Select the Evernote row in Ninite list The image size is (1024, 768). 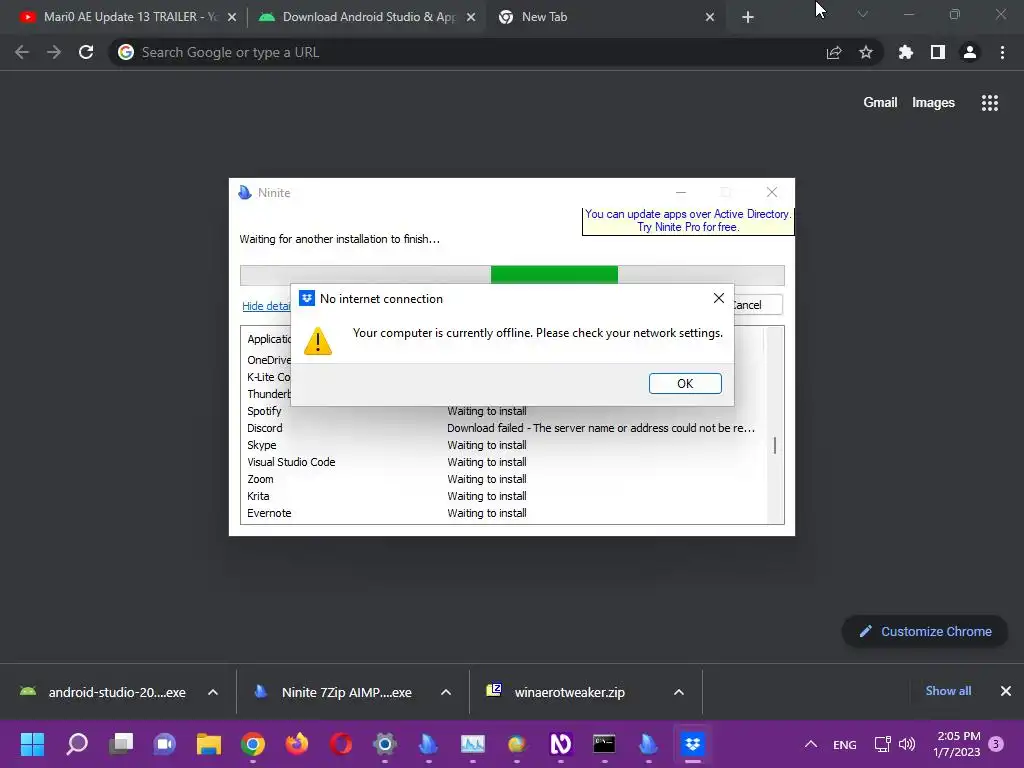pyautogui.click(x=502, y=513)
